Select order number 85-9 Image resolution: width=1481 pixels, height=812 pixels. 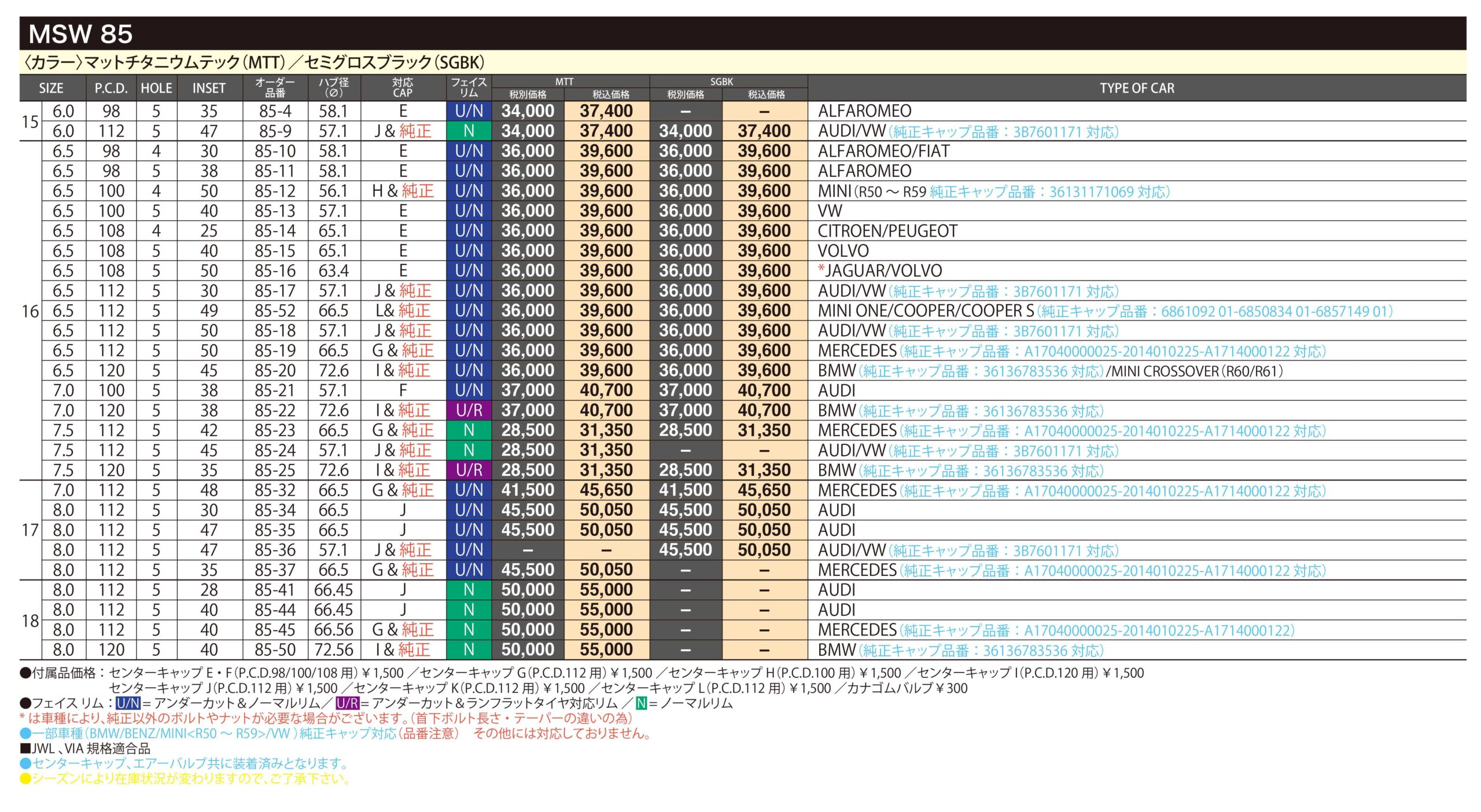coord(275,131)
